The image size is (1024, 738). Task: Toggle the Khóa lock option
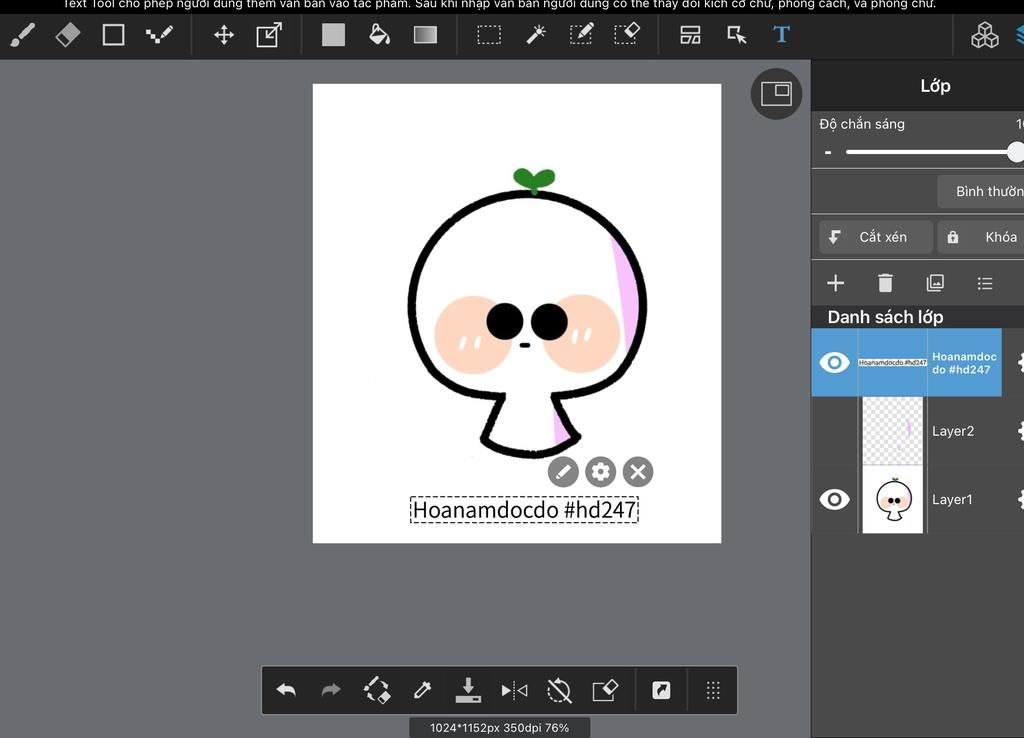click(981, 237)
